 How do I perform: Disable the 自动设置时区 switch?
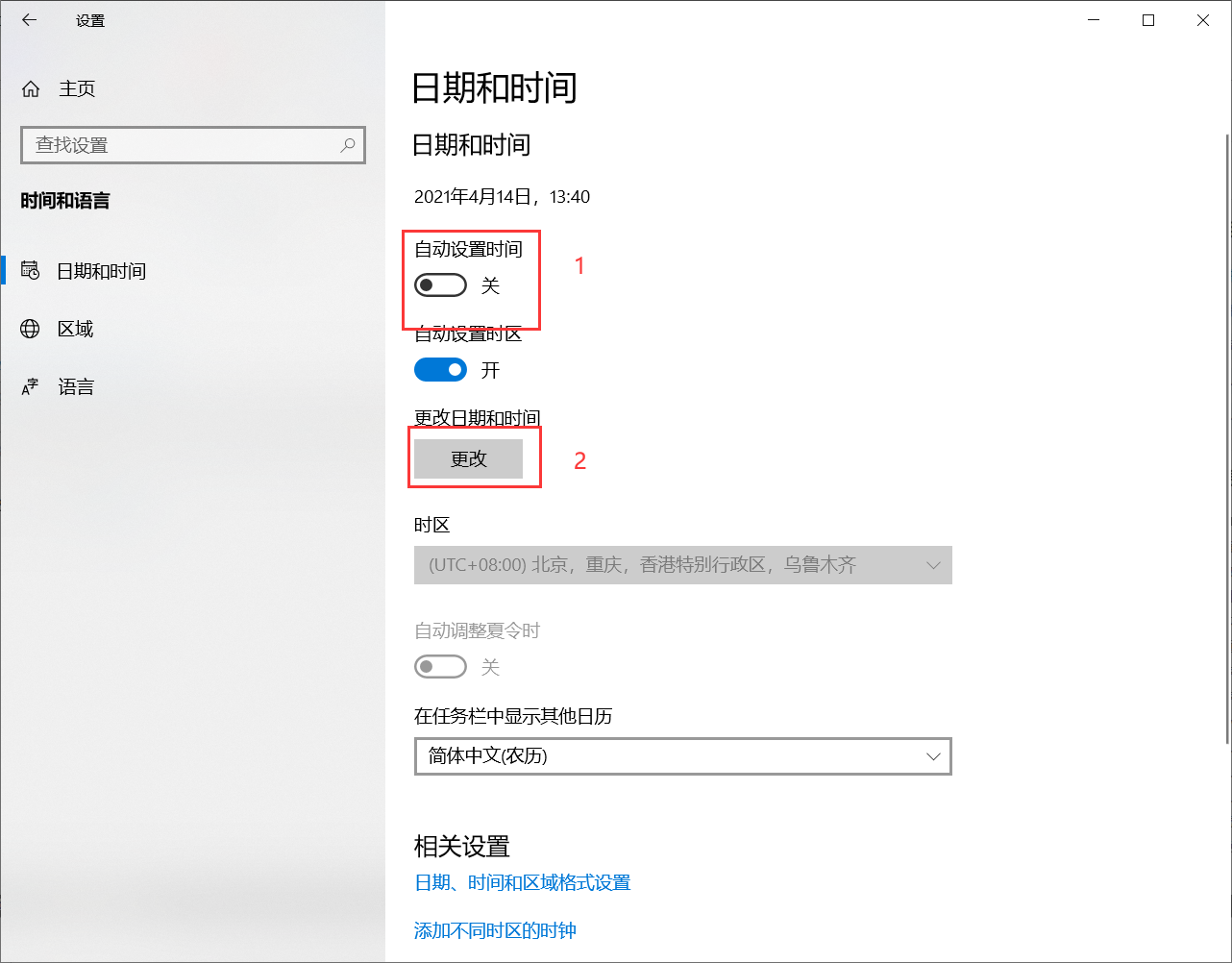click(440, 369)
